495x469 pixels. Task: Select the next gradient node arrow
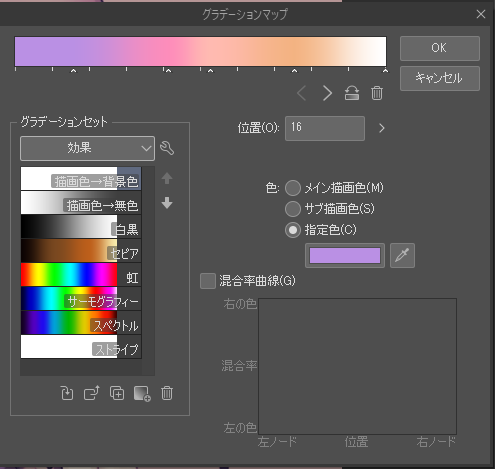[327, 93]
